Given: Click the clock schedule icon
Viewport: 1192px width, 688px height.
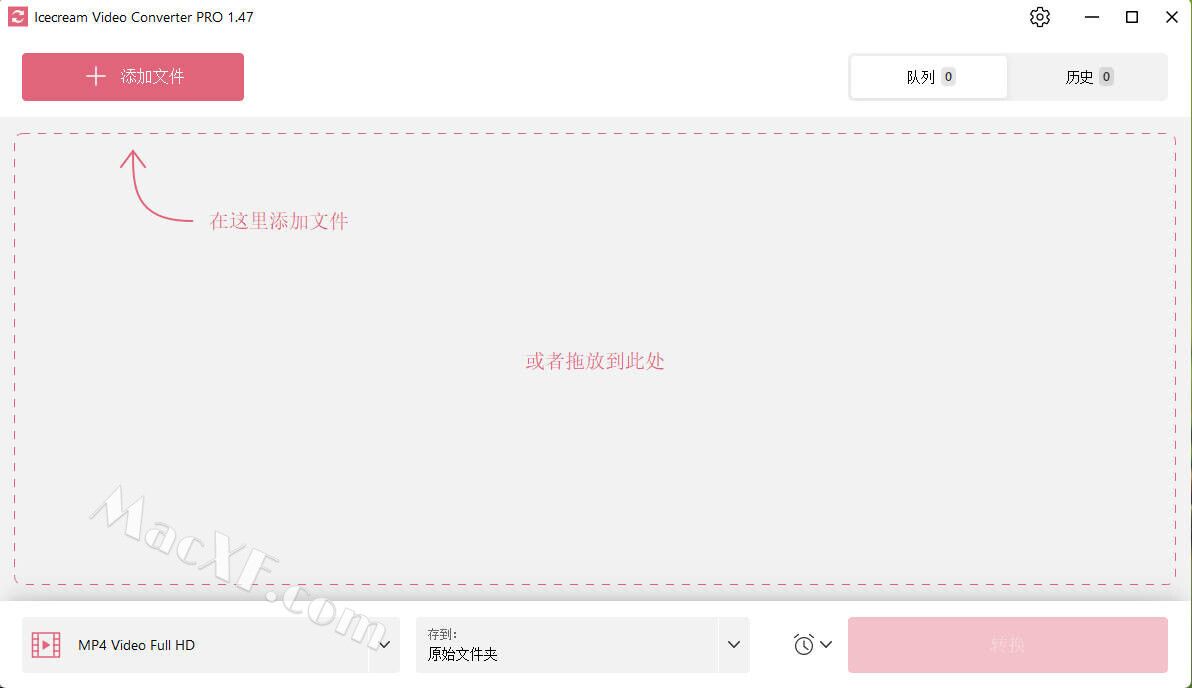Looking at the screenshot, I should (x=804, y=645).
